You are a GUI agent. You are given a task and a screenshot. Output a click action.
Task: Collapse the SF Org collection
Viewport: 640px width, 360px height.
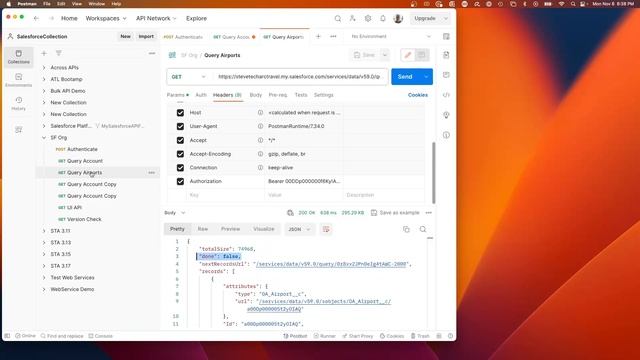(x=44, y=138)
